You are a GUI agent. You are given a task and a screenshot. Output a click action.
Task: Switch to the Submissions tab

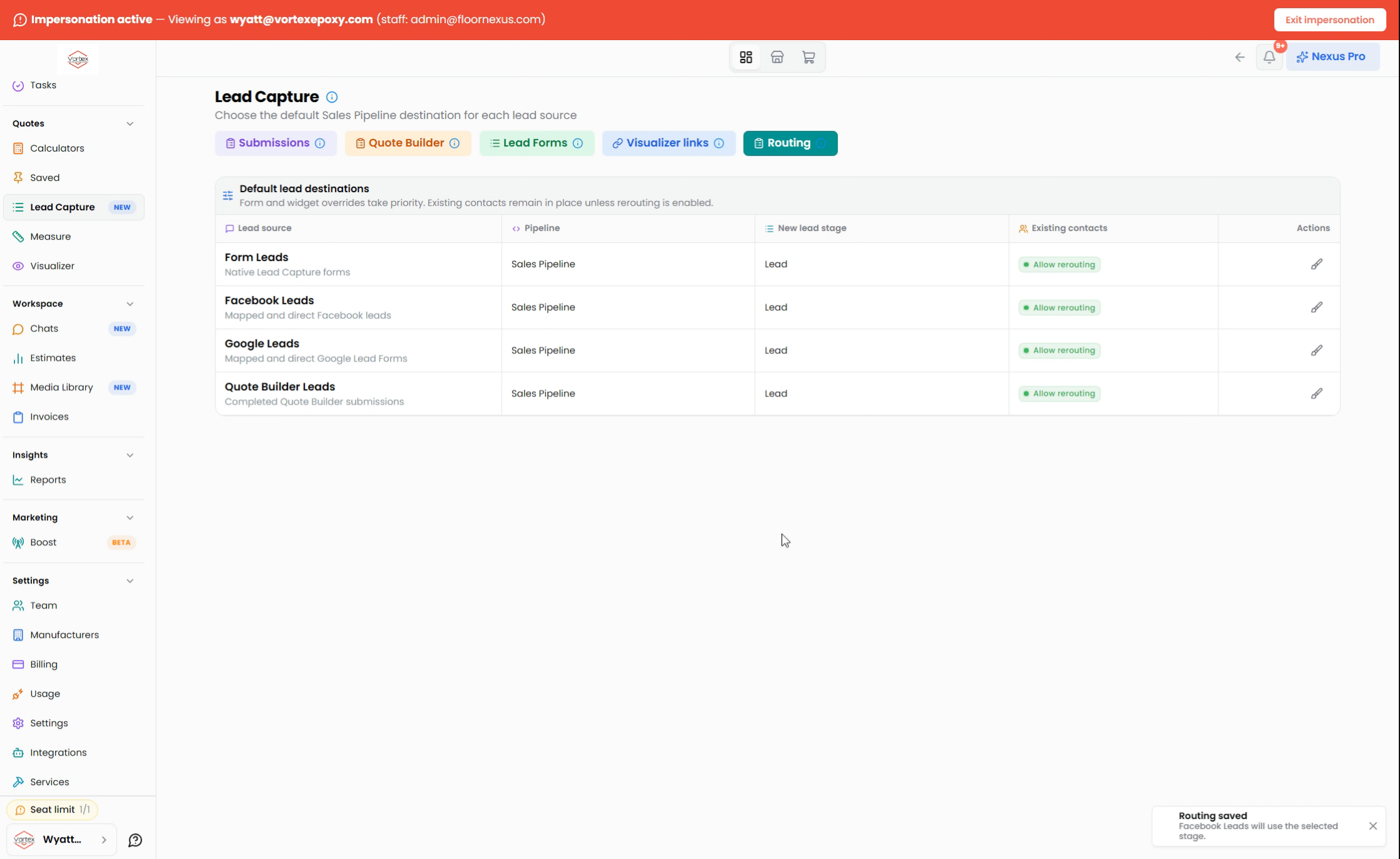coord(275,143)
